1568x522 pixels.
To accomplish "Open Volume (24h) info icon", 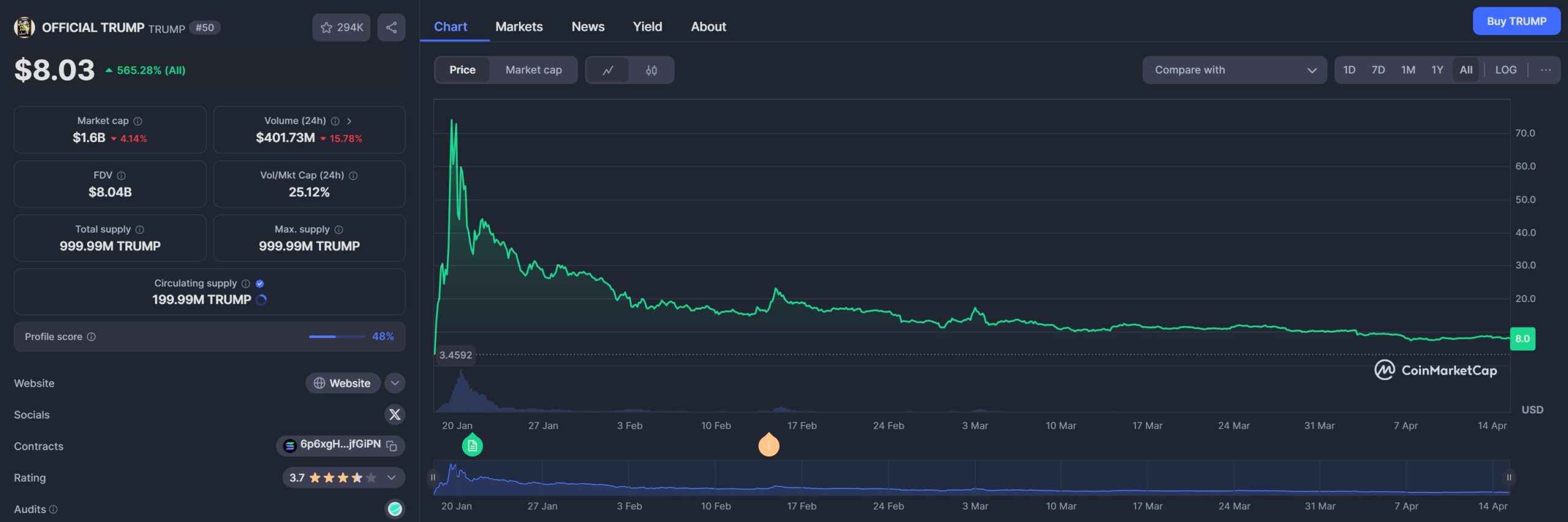I will point(335,121).
